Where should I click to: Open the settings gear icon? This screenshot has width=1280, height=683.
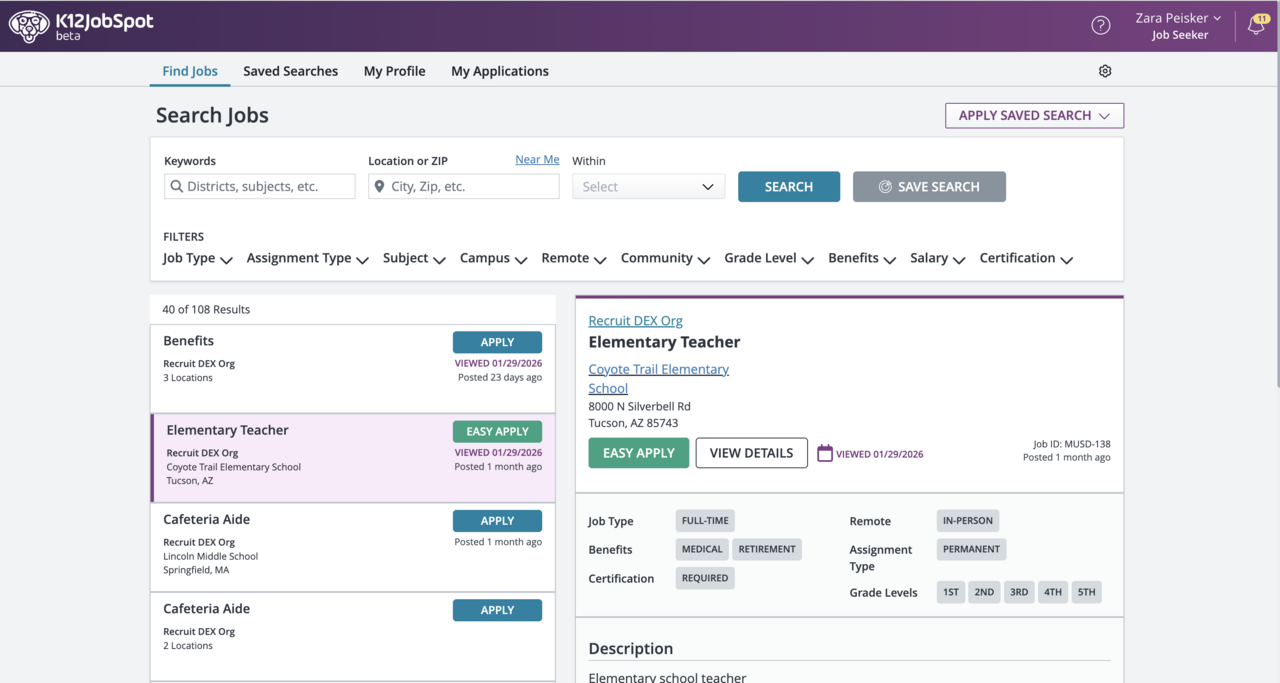pos(1105,71)
